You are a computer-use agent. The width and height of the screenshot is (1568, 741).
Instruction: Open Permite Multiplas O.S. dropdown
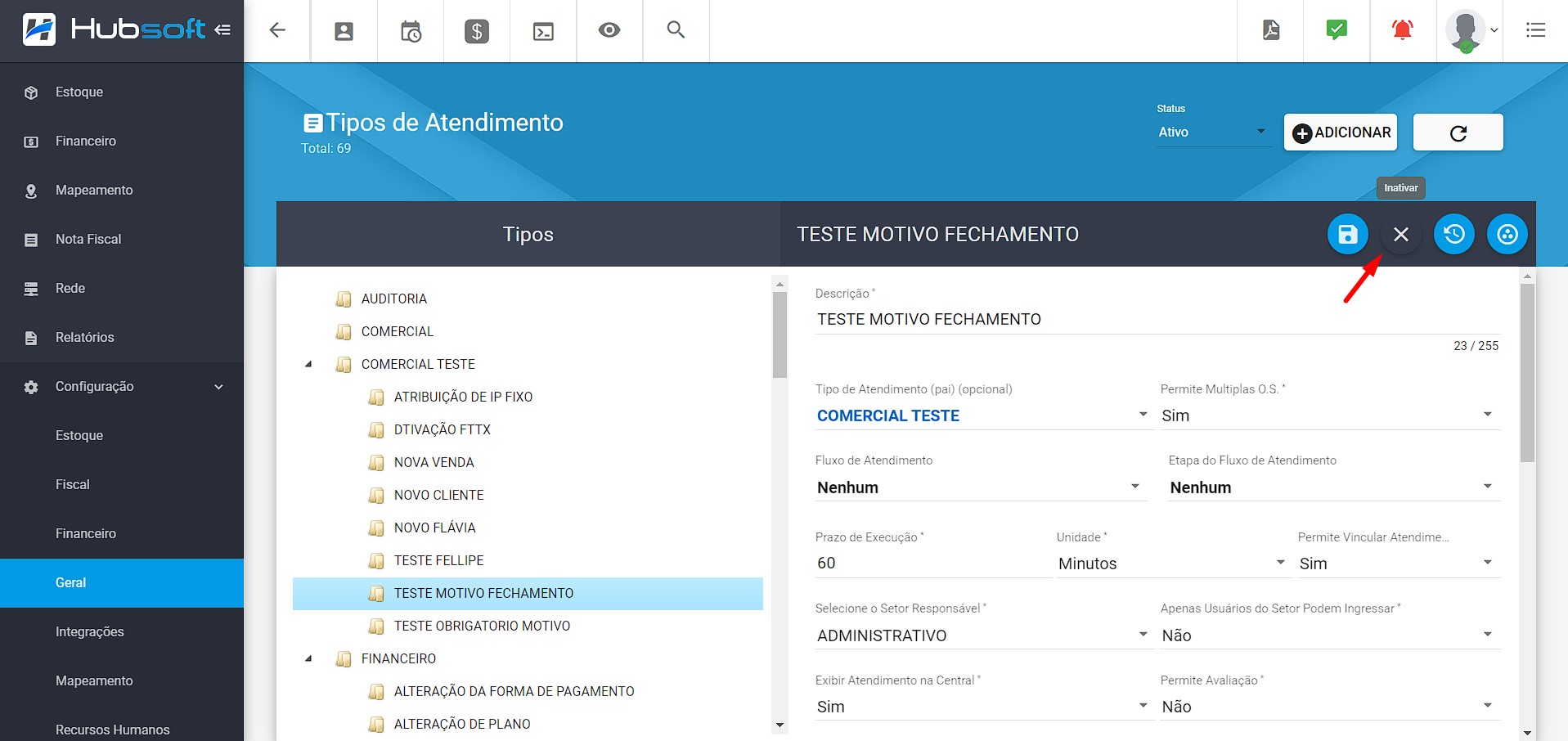1330,415
